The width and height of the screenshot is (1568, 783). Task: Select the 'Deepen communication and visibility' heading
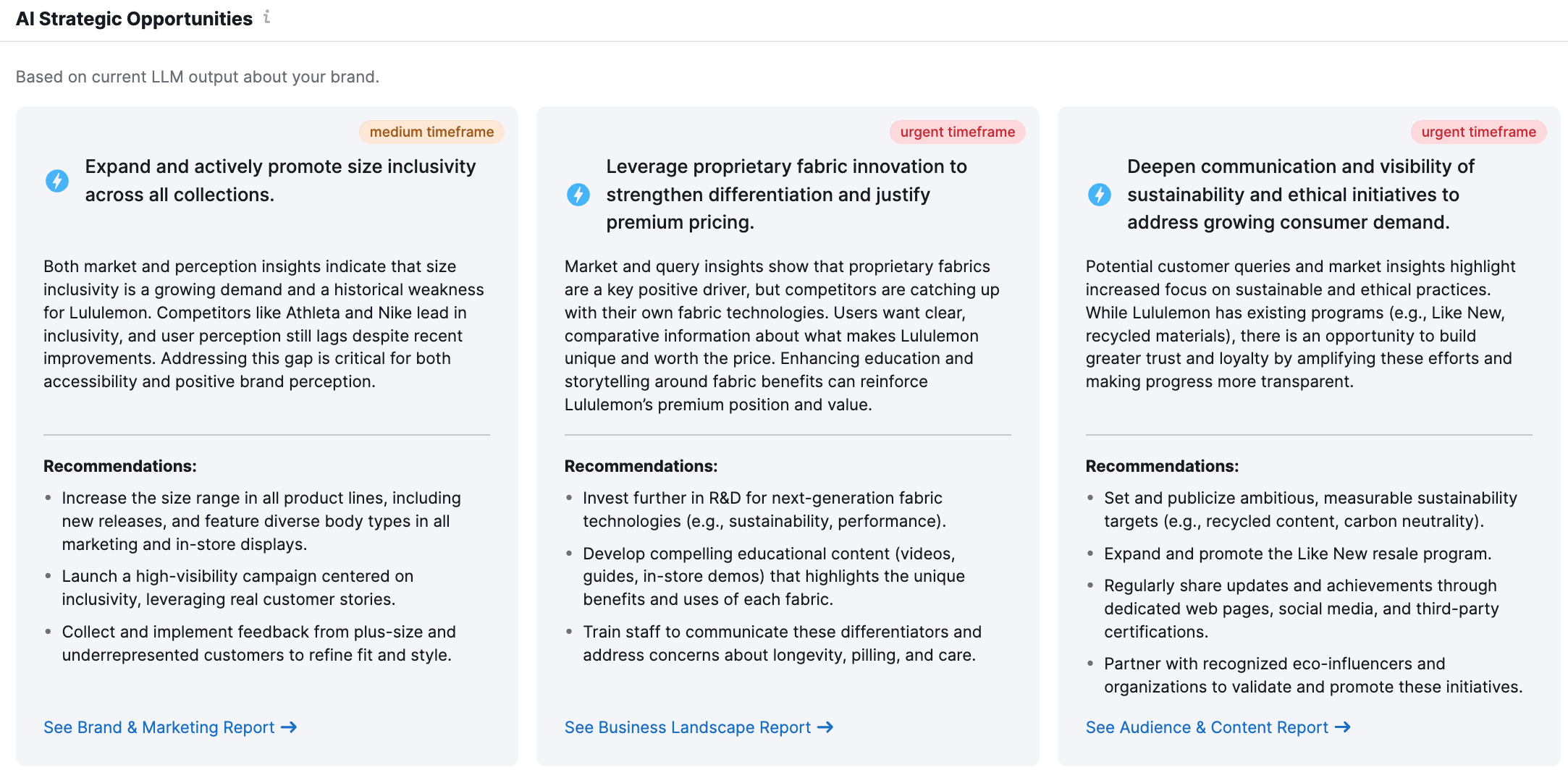(1300, 194)
